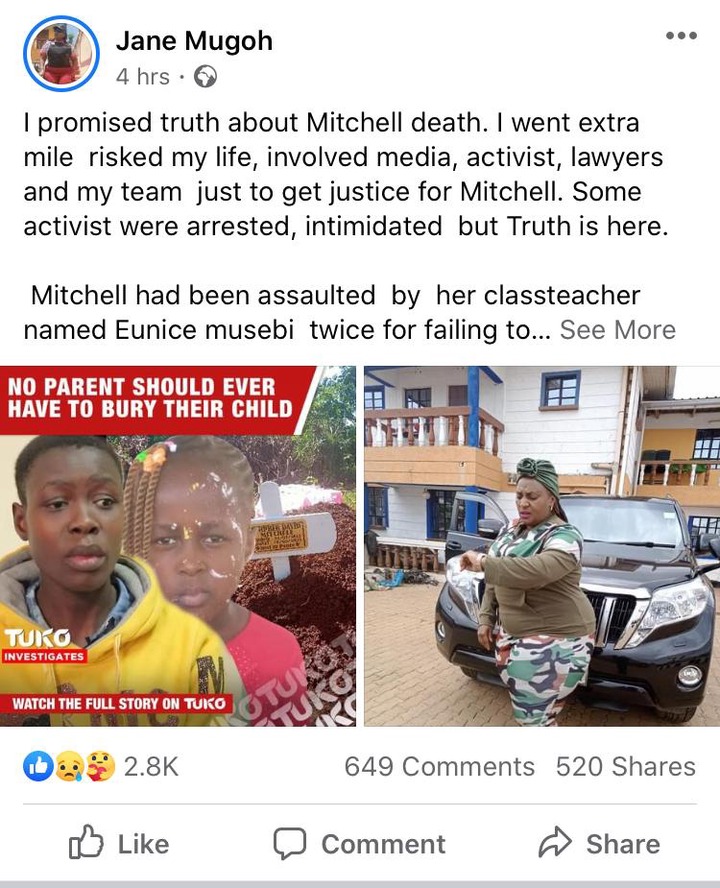The image size is (720, 888).
Task: Tap the thumbs-up Like icon
Action: [x=86, y=842]
